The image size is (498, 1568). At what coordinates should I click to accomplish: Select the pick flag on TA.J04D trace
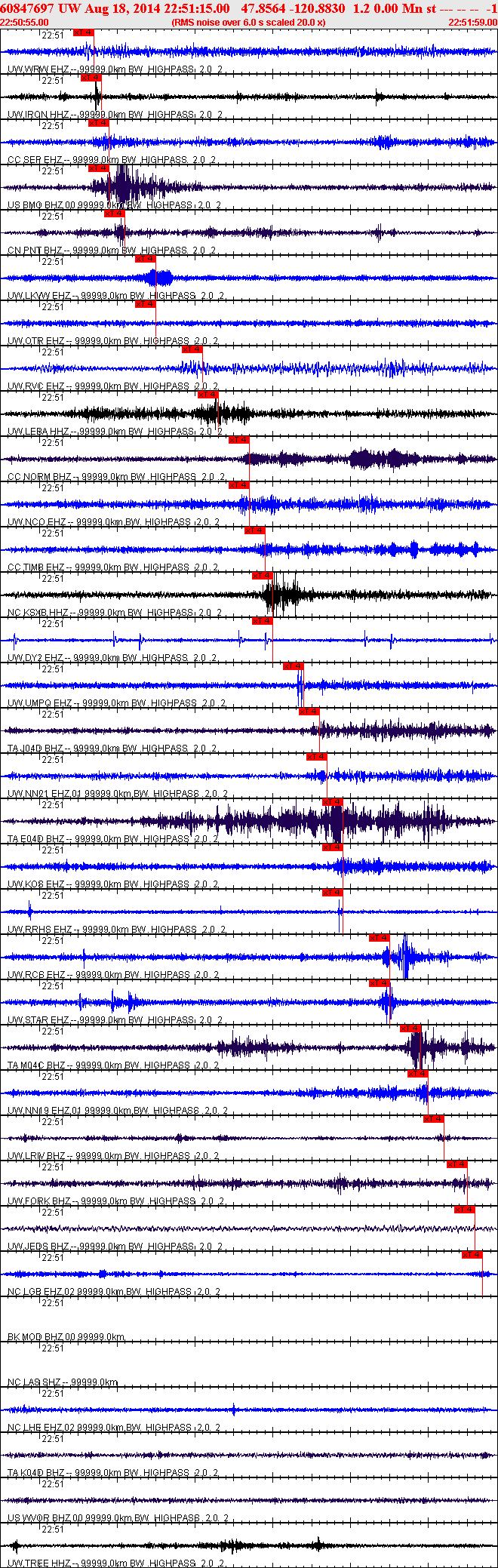(x=309, y=712)
